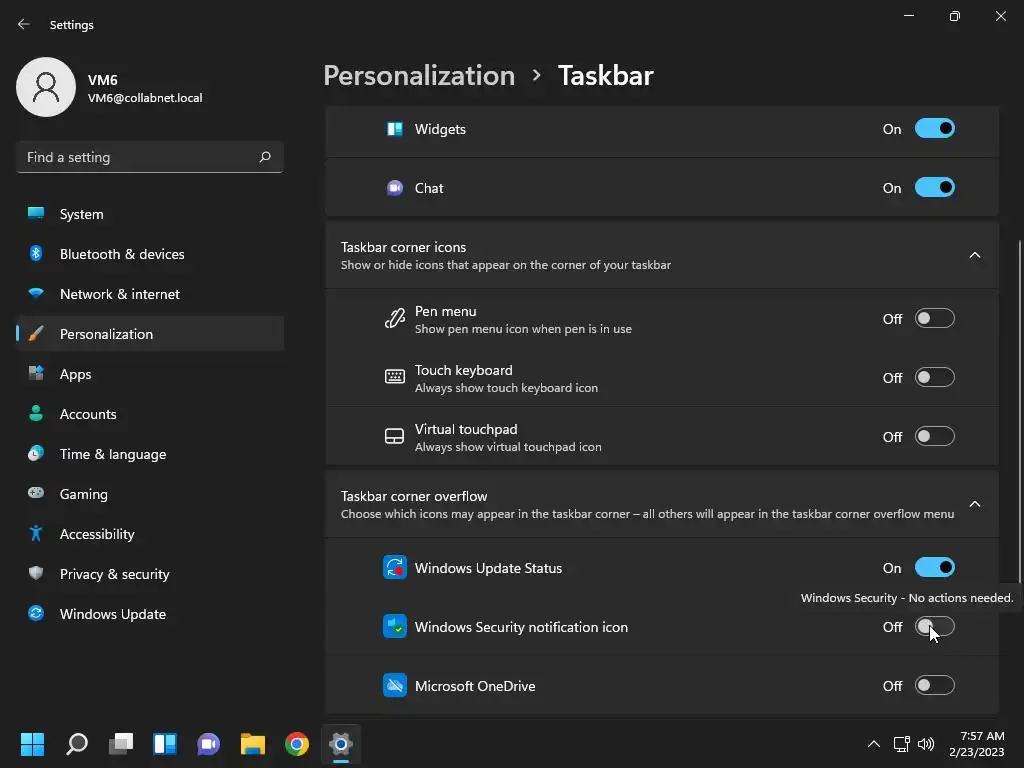The height and width of the screenshot is (768, 1024).
Task: Go back to Personalization via breadcrumb
Action: [x=419, y=76]
